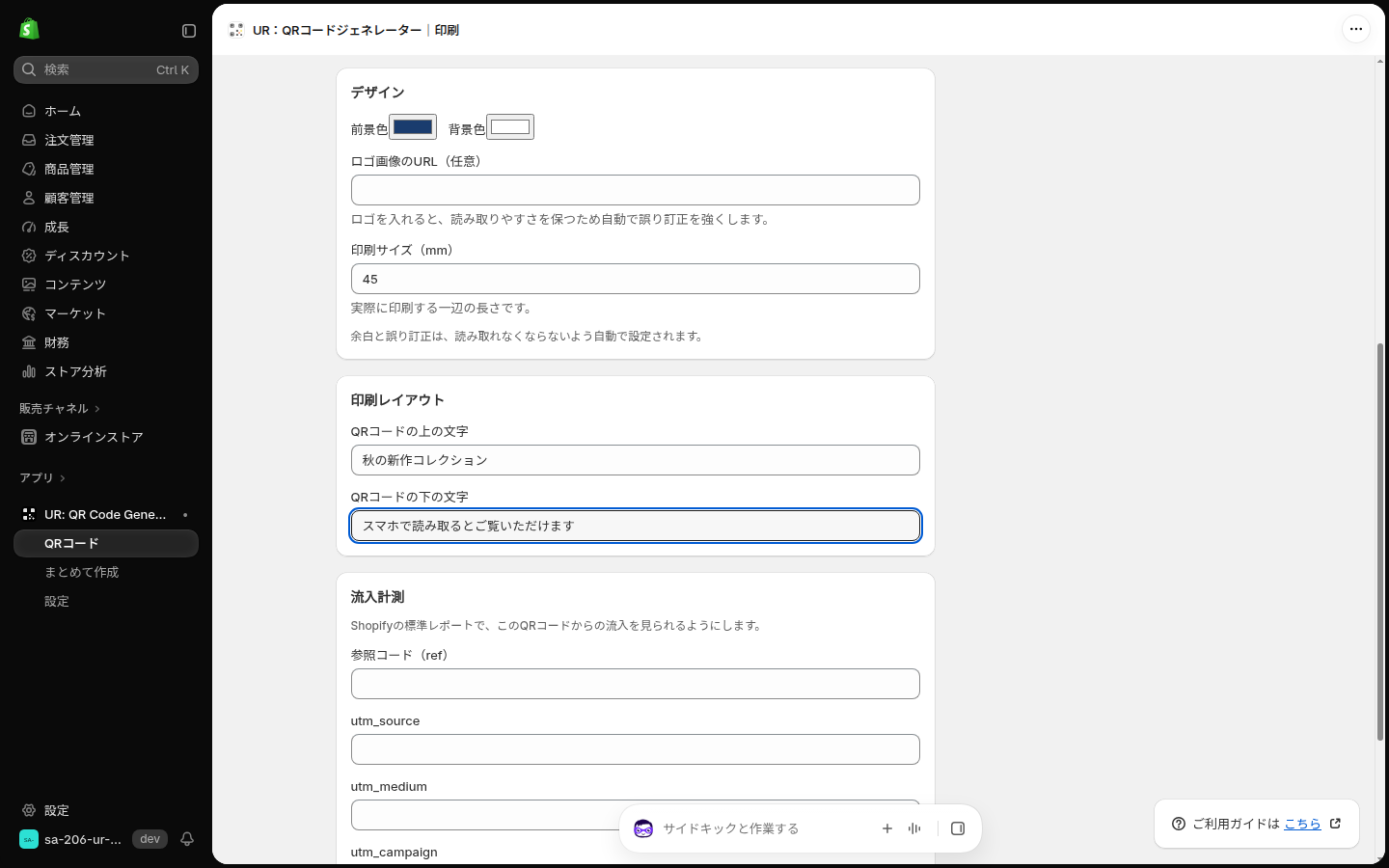Pick the 背景色 white color swatch
This screenshot has width=1389, height=868.
point(510,127)
